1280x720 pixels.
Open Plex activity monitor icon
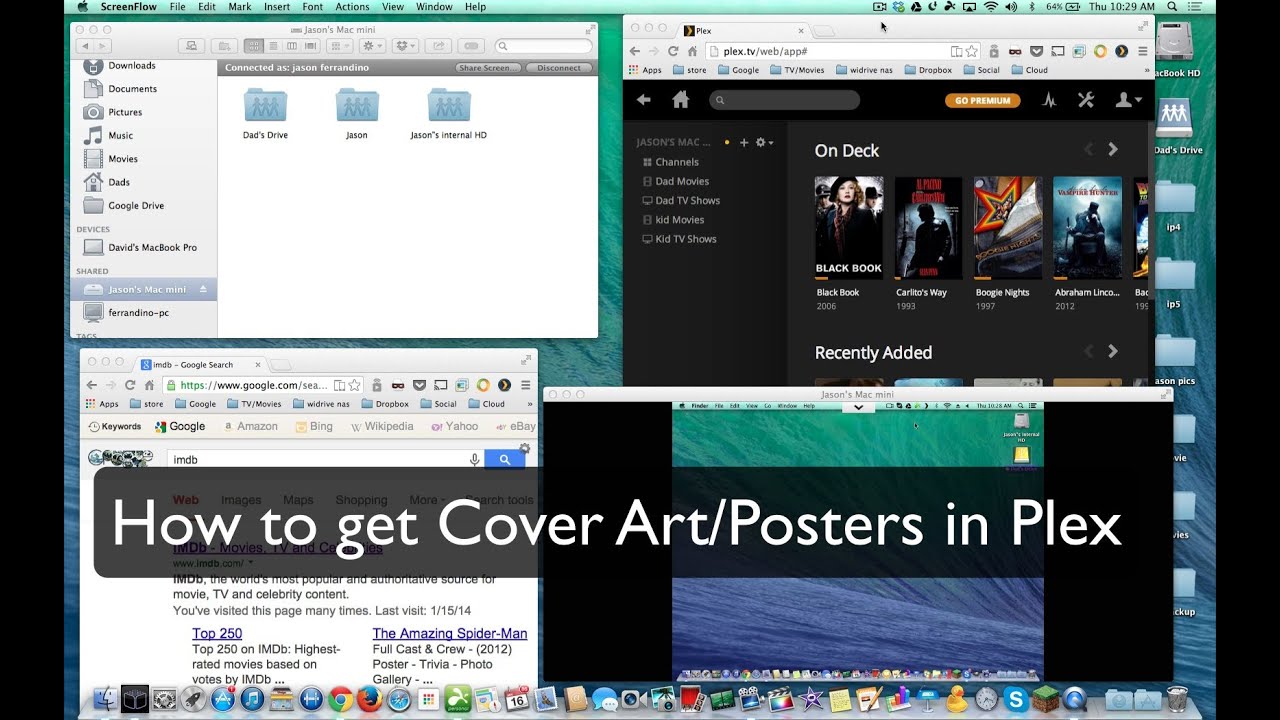coord(1049,100)
